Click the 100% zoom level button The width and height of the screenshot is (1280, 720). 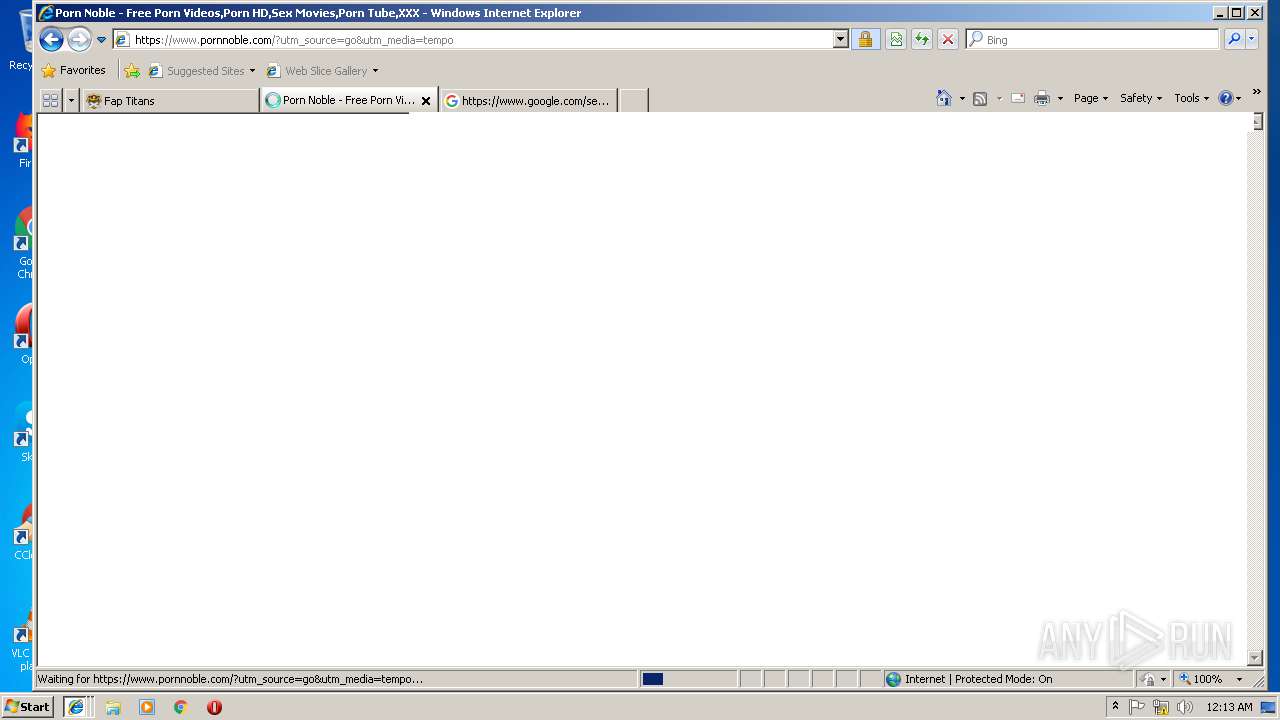coord(1202,679)
